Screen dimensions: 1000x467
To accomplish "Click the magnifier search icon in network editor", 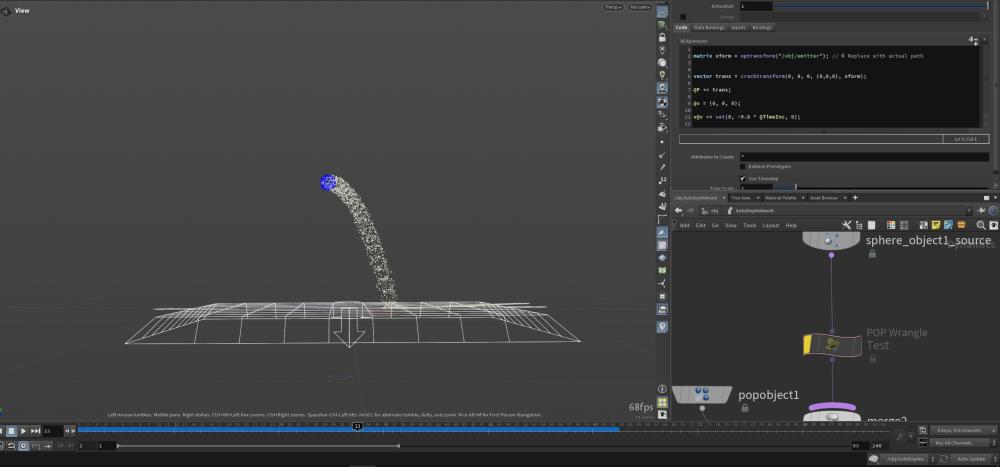I will (981, 225).
